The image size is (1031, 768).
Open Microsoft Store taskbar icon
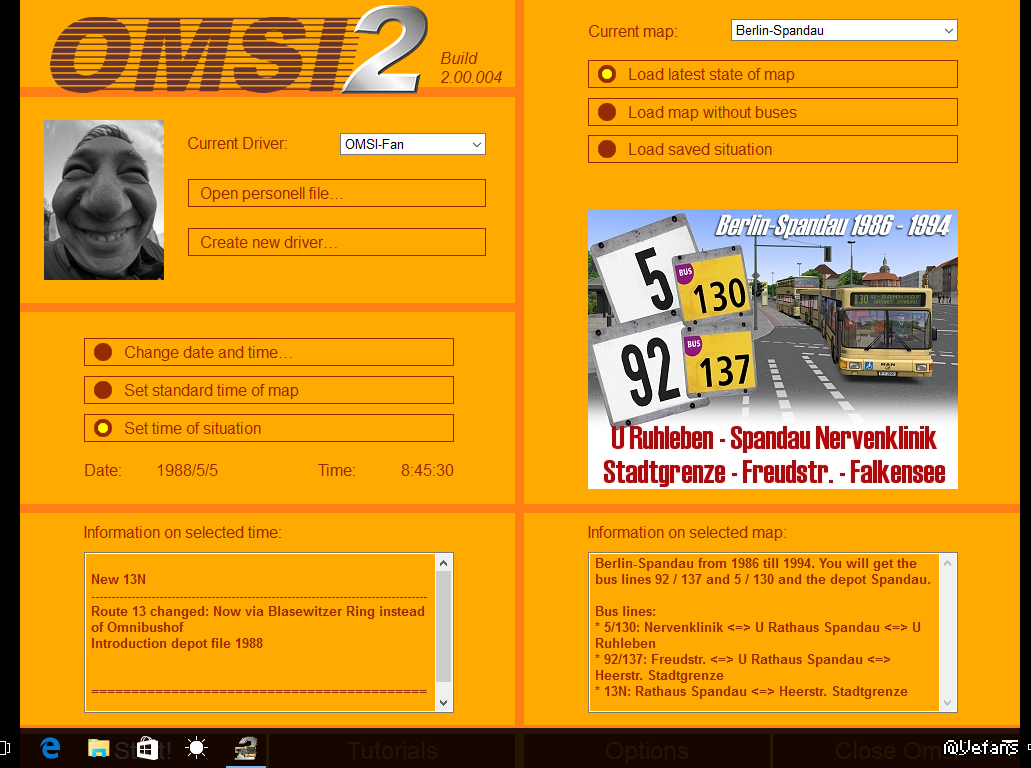click(148, 748)
